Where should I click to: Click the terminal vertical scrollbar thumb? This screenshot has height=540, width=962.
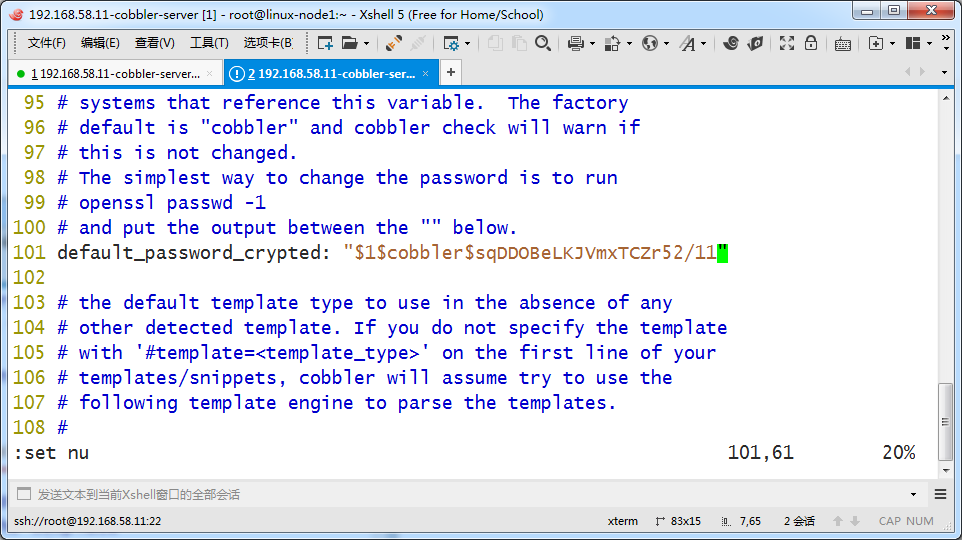coord(946,421)
